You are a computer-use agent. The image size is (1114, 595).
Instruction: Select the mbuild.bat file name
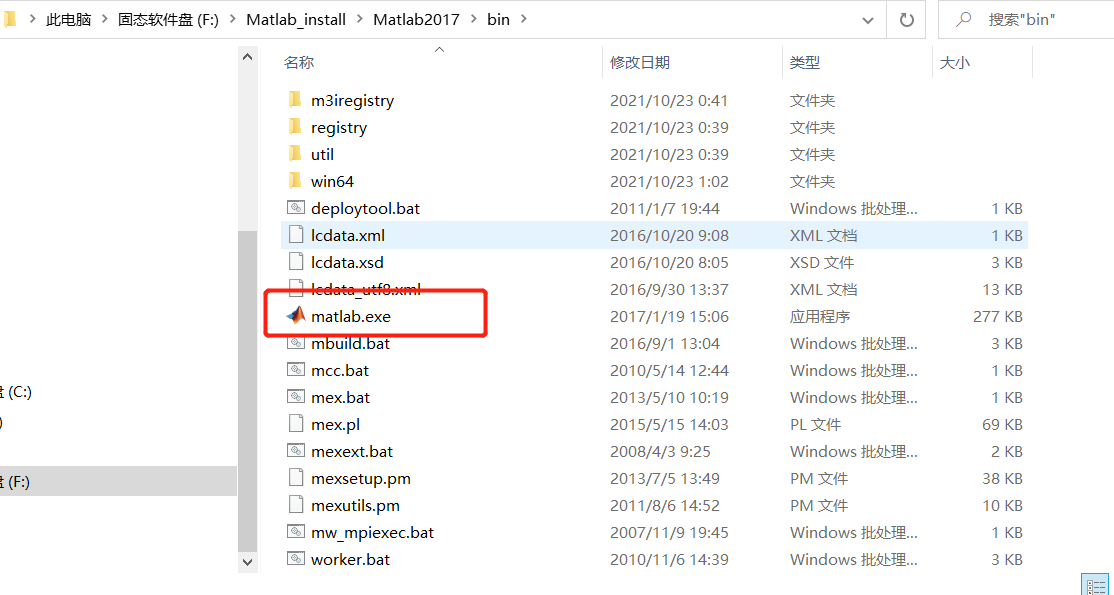[x=350, y=343]
